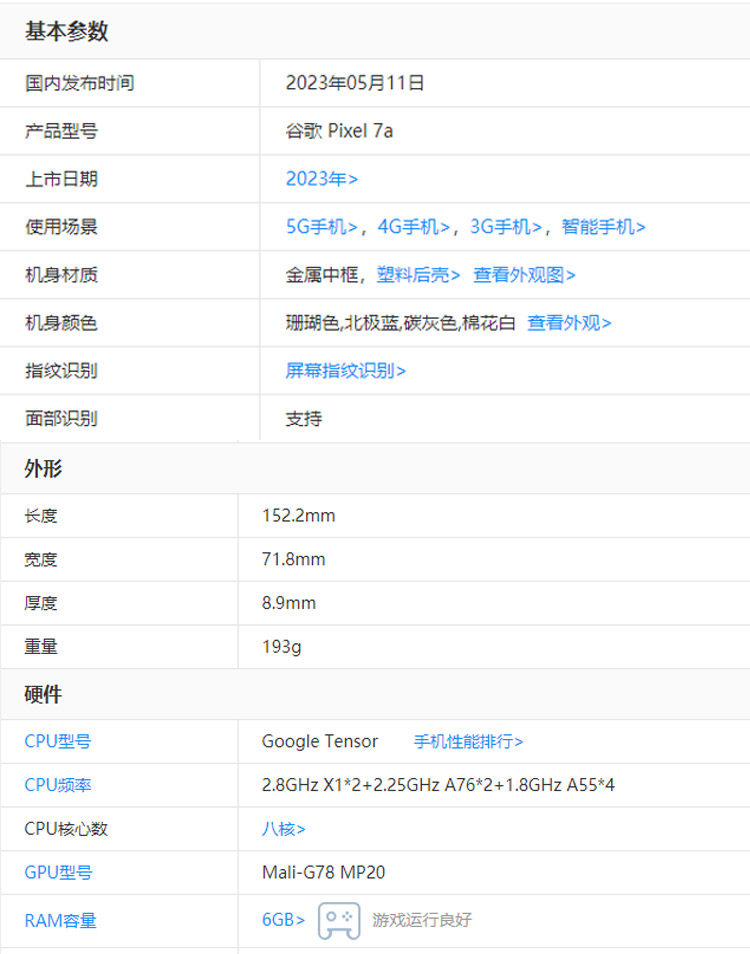Open the 3G手机 link
The height and width of the screenshot is (954, 750).
pos(505,227)
